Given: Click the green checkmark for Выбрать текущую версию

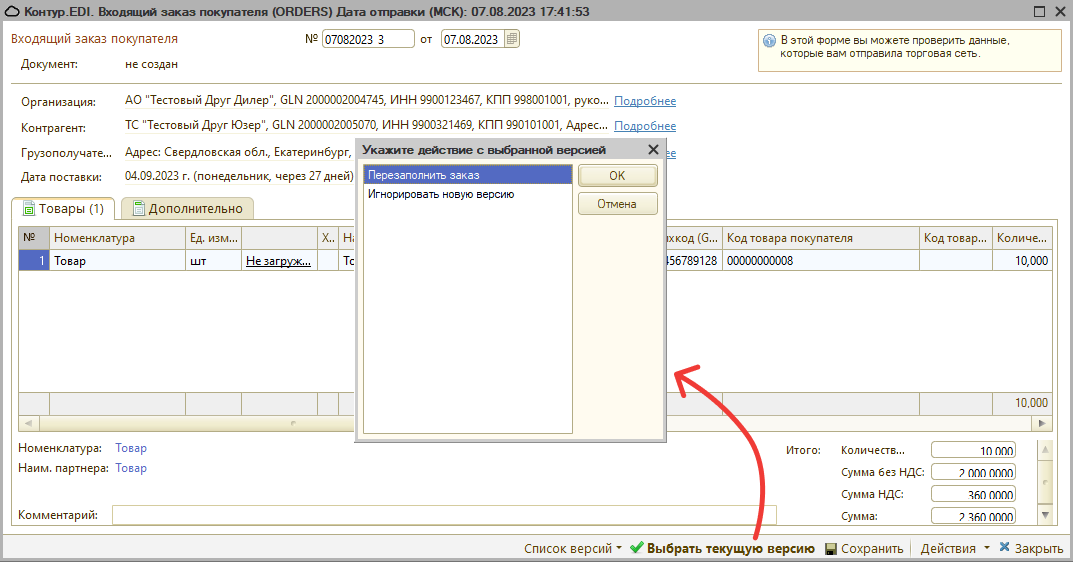Looking at the screenshot, I should pos(636,549).
